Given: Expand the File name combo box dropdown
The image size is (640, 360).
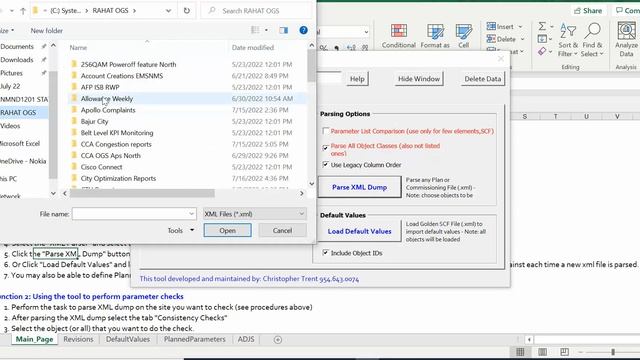Looking at the screenshot, I should 191,214.
